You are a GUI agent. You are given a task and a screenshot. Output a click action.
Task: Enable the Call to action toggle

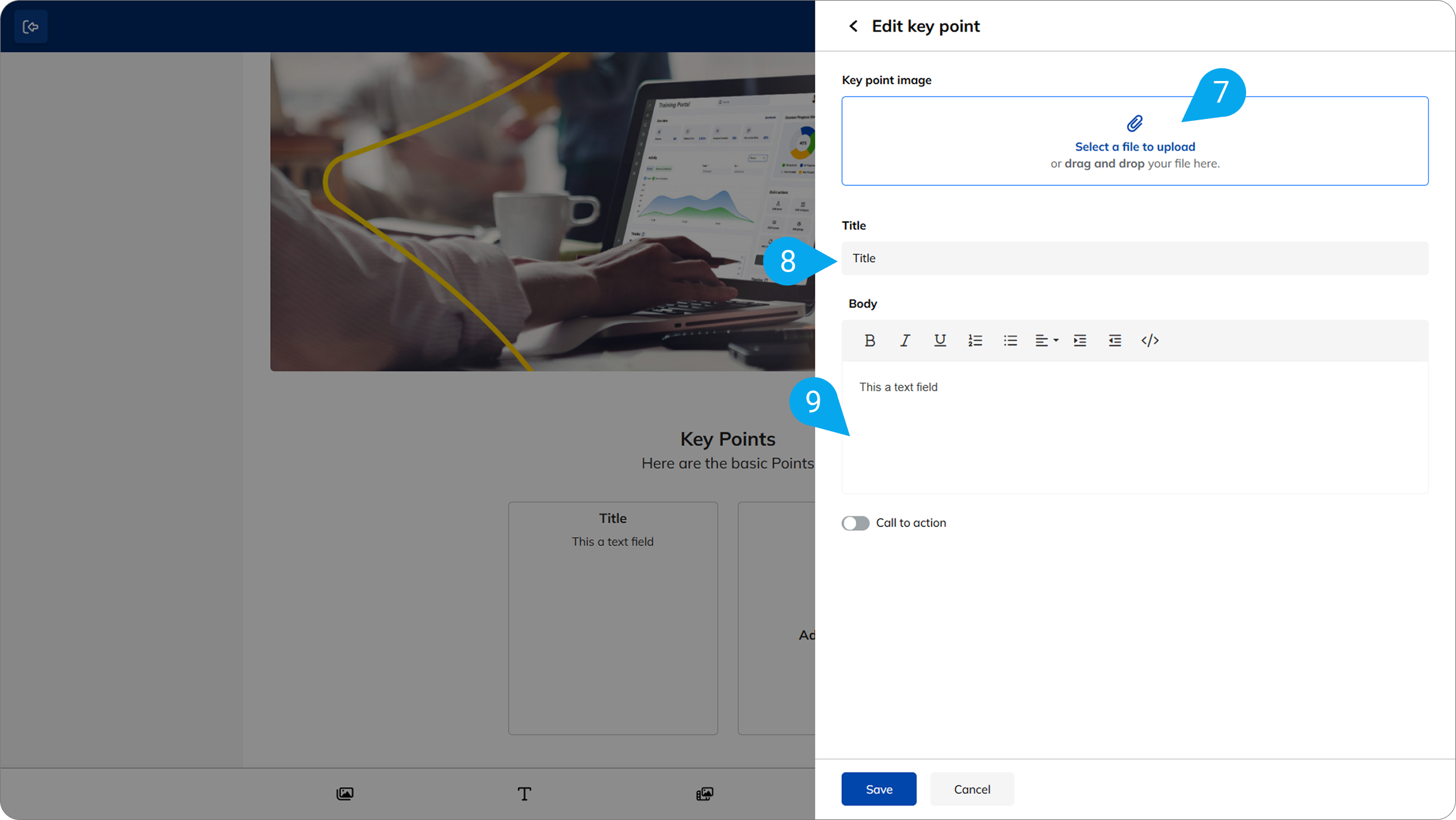click(x=855, y=523)
